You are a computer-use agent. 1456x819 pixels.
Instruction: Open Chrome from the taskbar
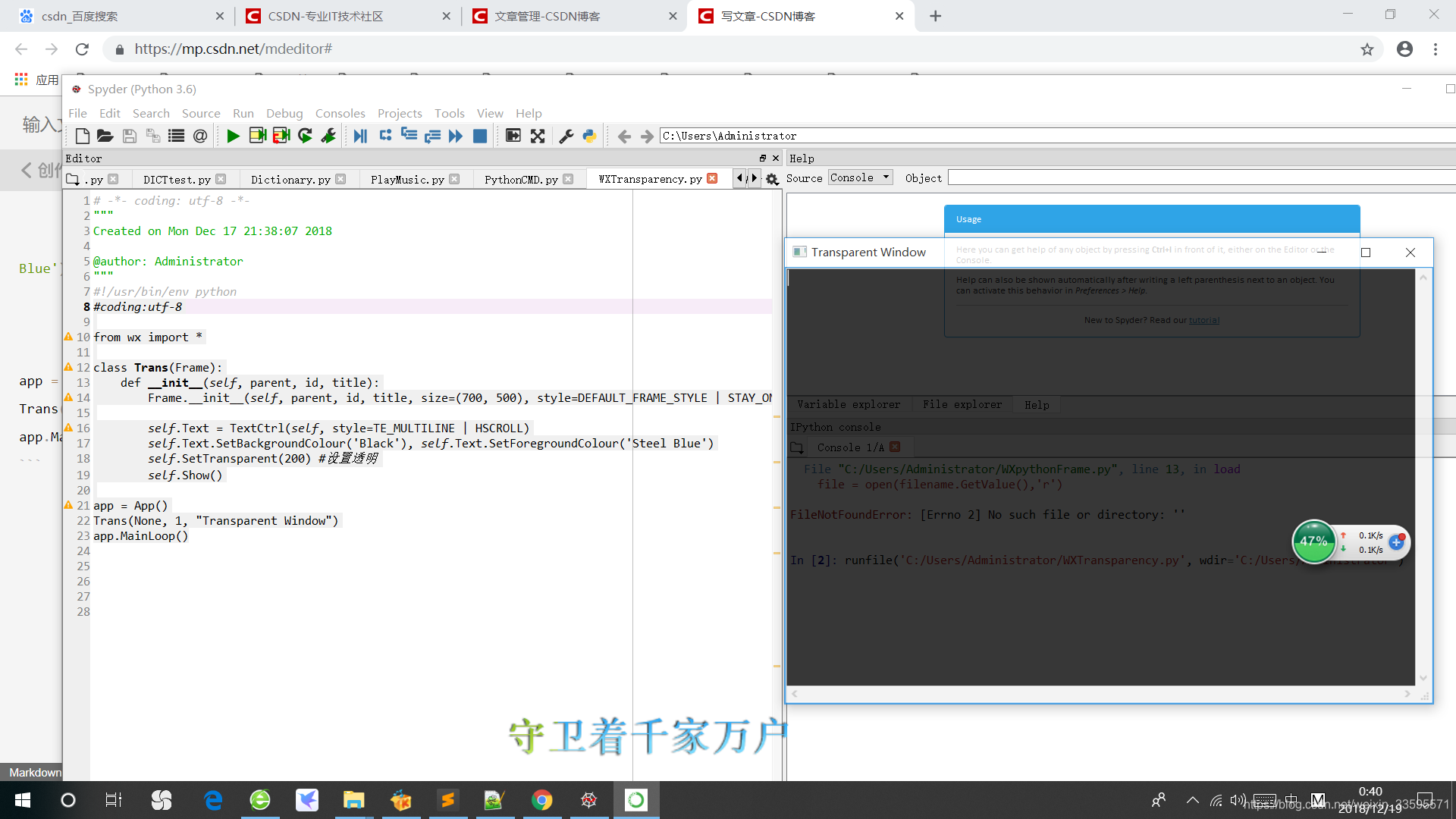pos(541,800)
